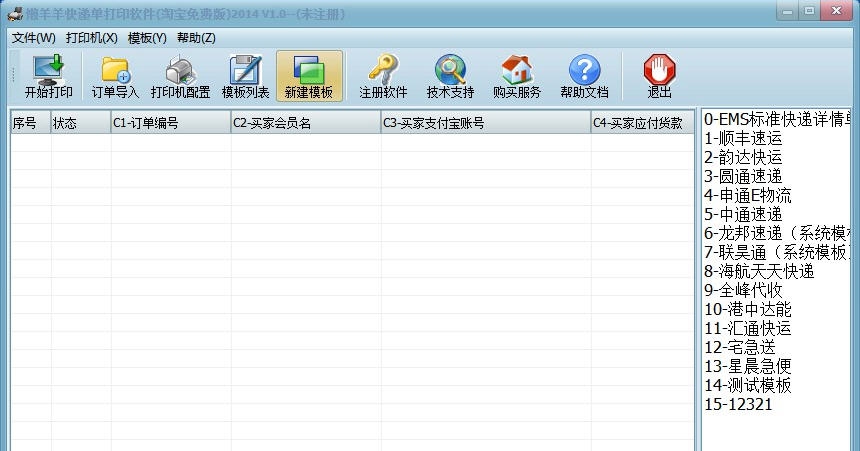Select template 15-12321
Image resolution: width=860 pixels, height=451 pixels.
click(738, 404)
